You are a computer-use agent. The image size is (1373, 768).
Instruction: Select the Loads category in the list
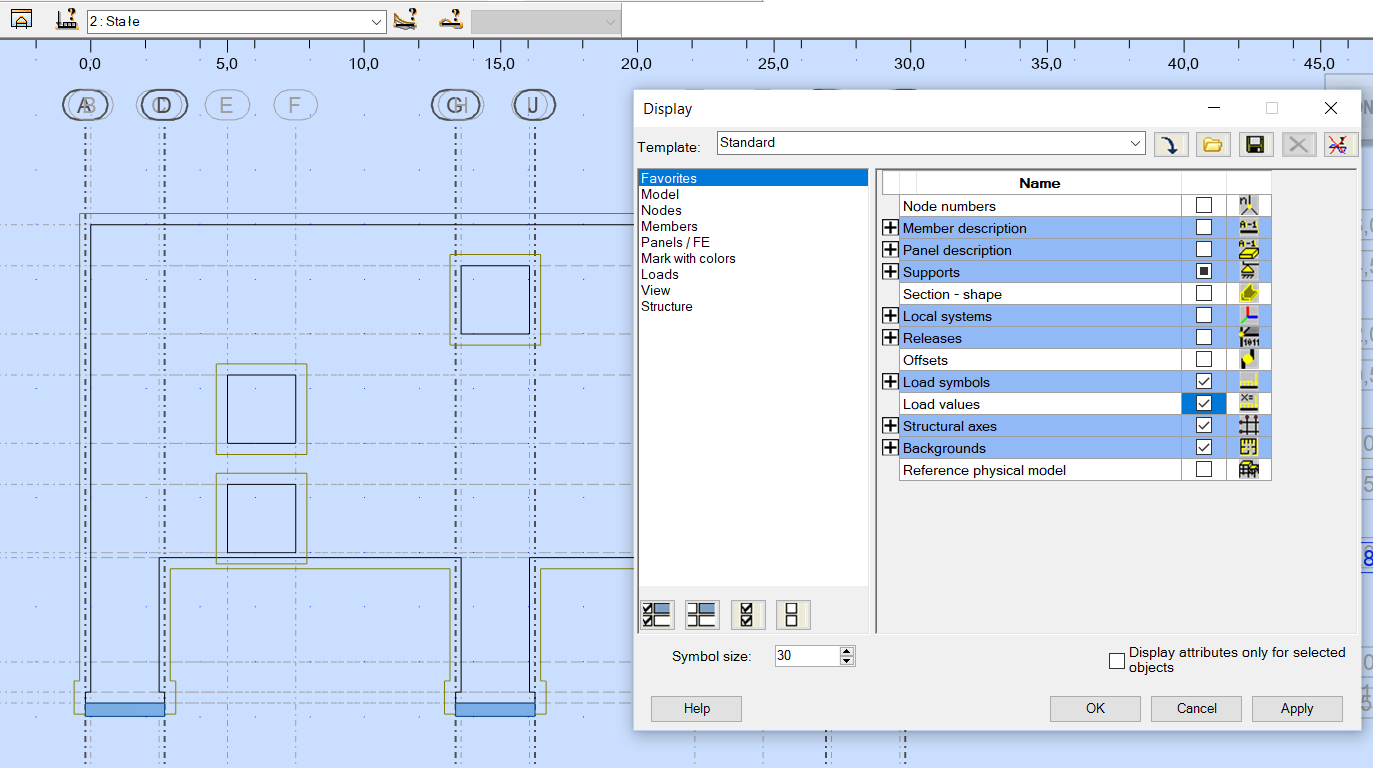click(x=660, y=274)
